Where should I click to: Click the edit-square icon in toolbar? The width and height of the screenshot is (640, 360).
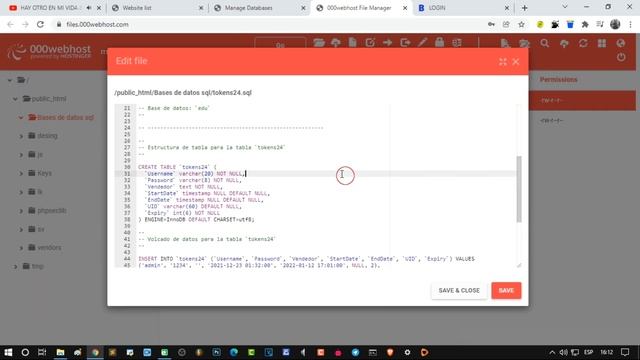coord(370,42)
